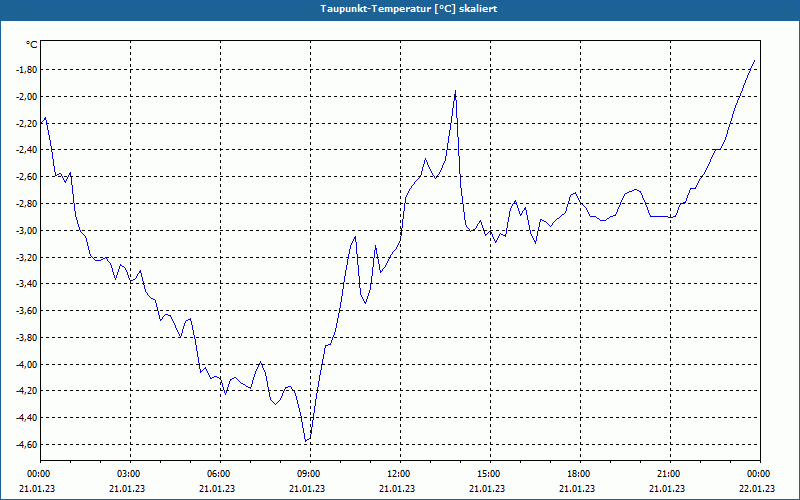Image resolution: width=800 pixels, height=500 pixels.
Task: Click the -3,80 y-axis value
Action: pos(27,337)
